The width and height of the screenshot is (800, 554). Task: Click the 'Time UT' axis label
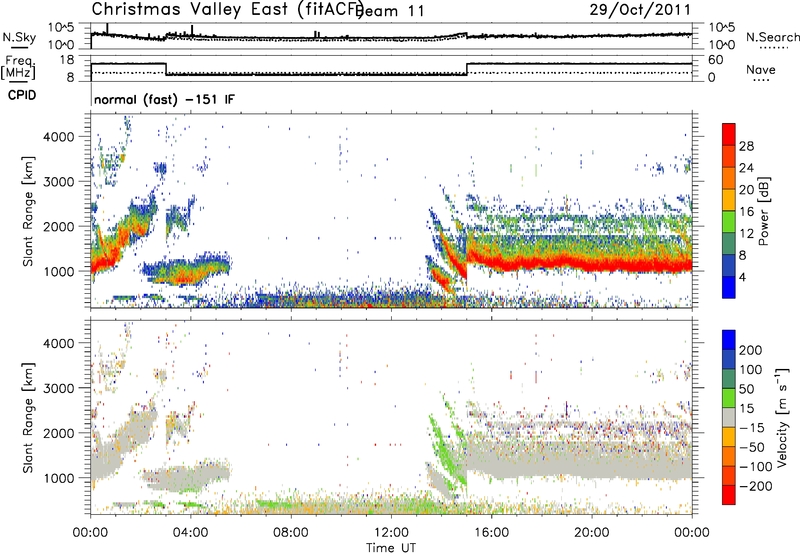[x=391, y=548]
